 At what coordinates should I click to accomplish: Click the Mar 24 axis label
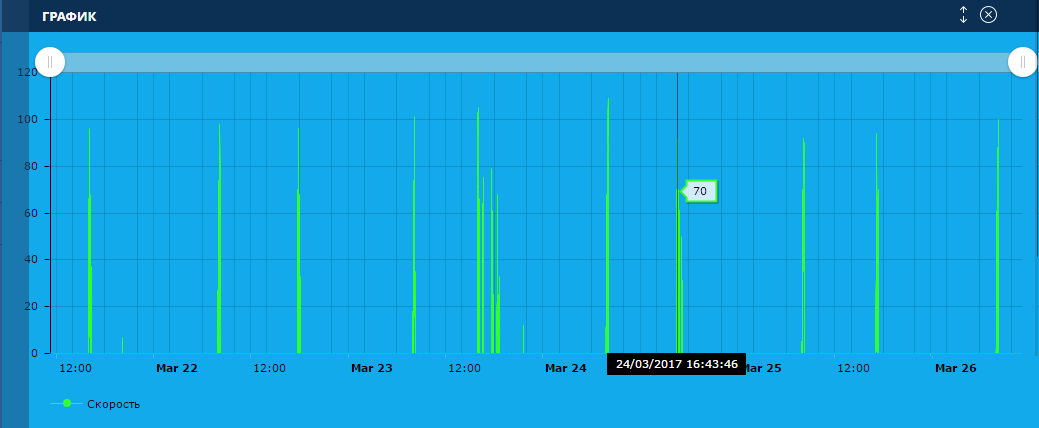pyautogui.click(x=565, y=368)
